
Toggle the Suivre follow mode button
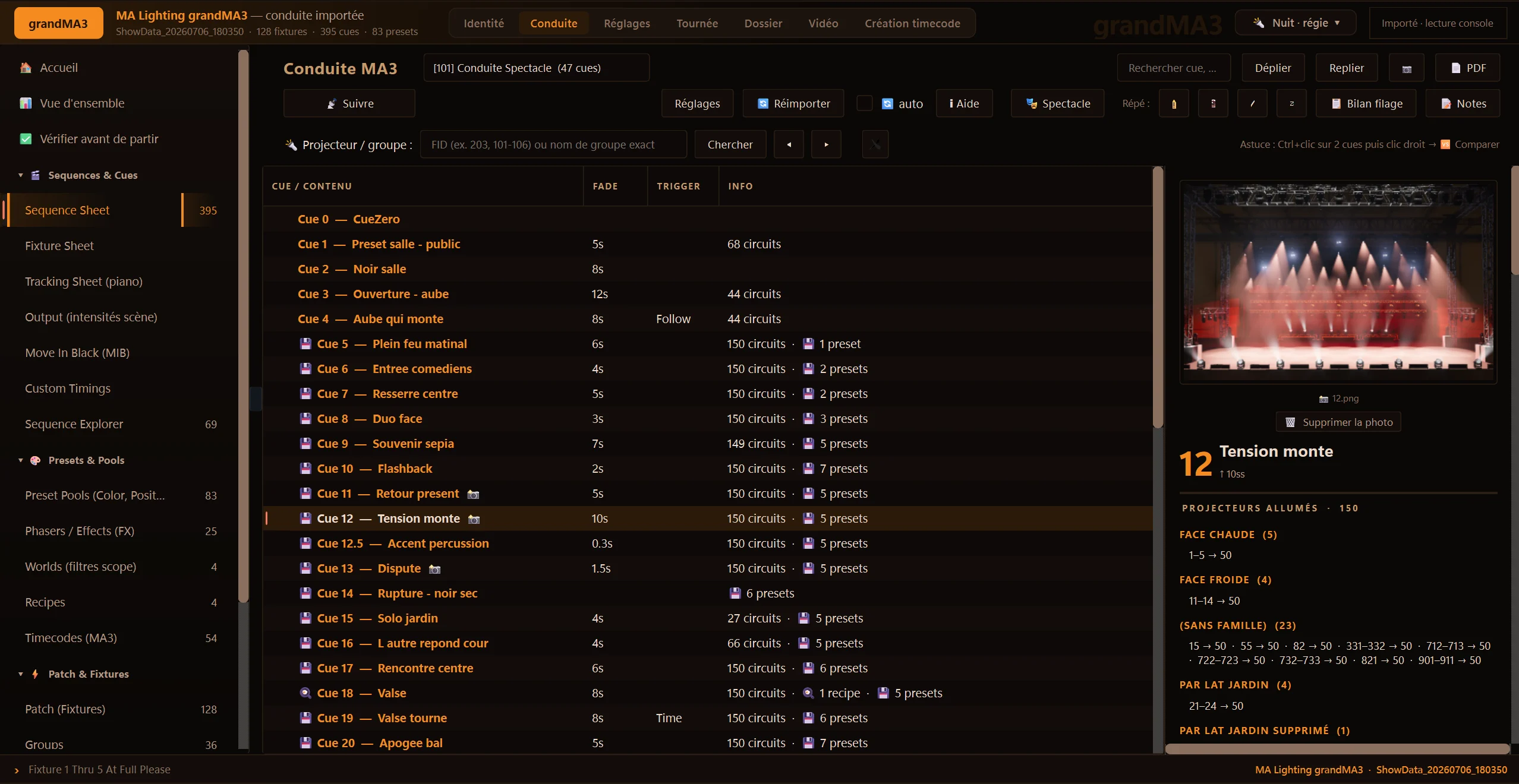[x=349, y=104]
